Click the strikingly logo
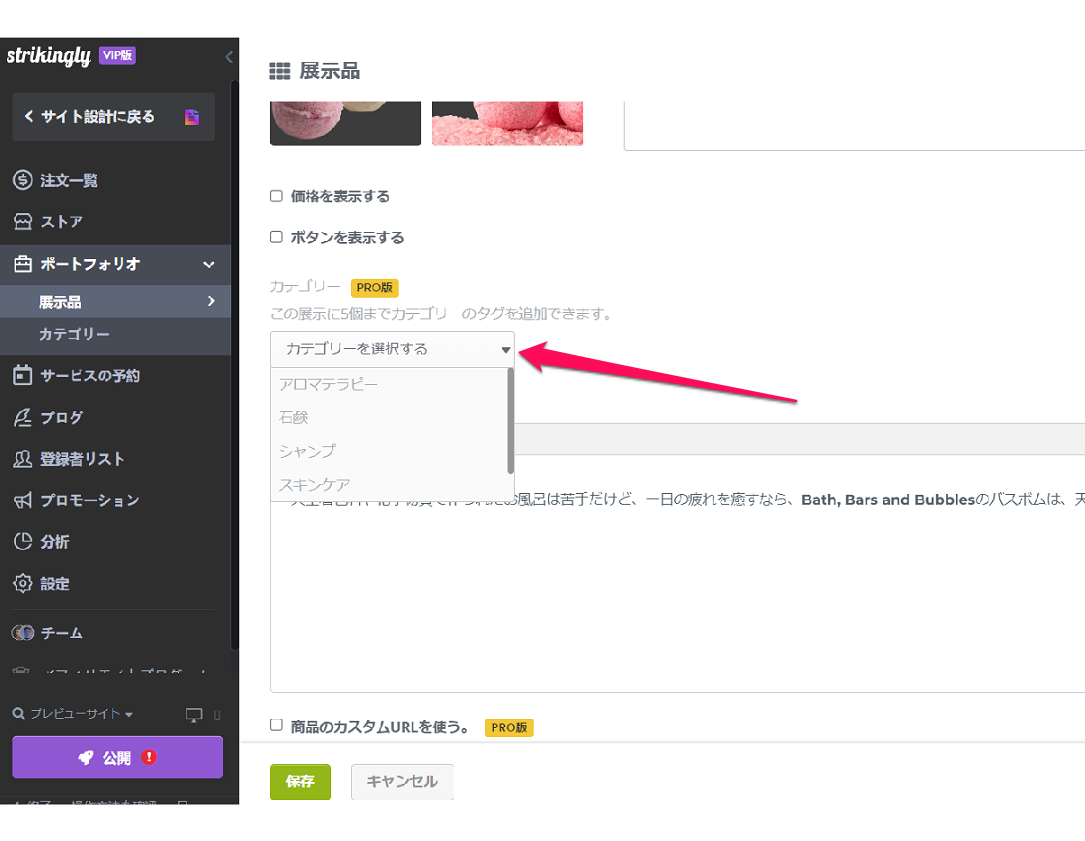This screenshot has height=841, width=1085. 48,56
